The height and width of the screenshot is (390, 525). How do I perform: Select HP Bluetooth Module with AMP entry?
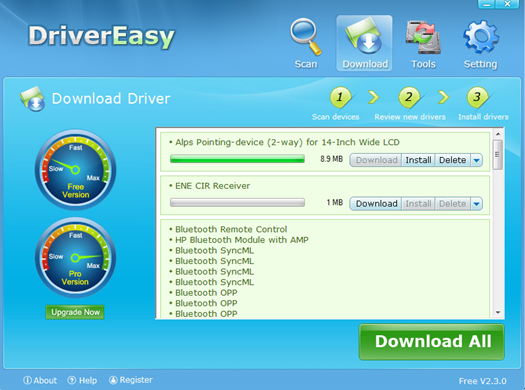[x=242, y=240]
